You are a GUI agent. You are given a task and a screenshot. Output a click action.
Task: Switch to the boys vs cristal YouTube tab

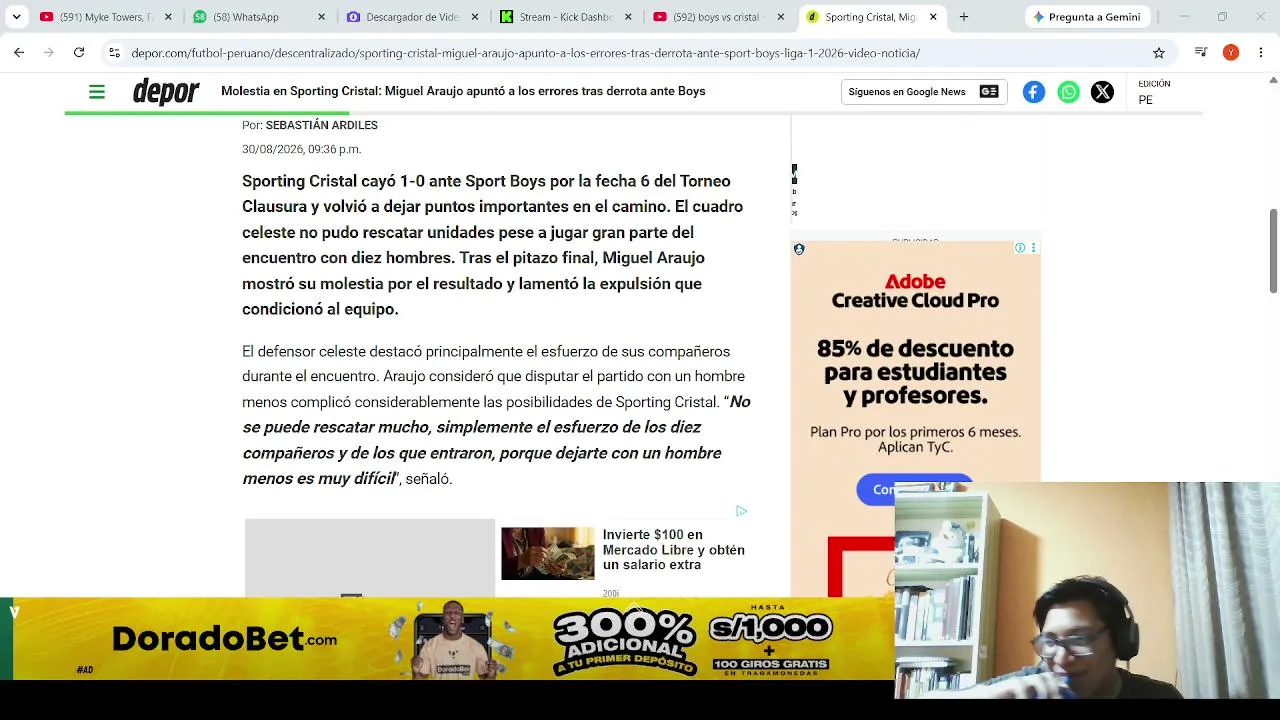tap(718, 17)
